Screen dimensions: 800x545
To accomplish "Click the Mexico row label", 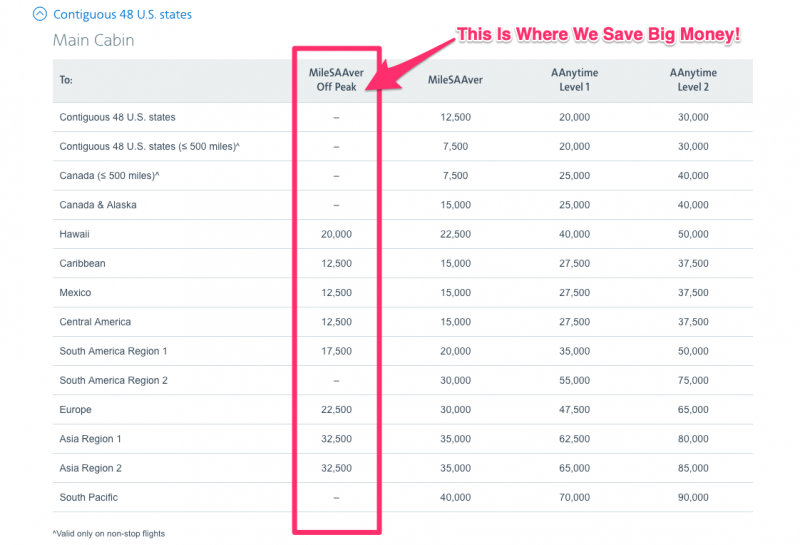I will click(75, 293).
